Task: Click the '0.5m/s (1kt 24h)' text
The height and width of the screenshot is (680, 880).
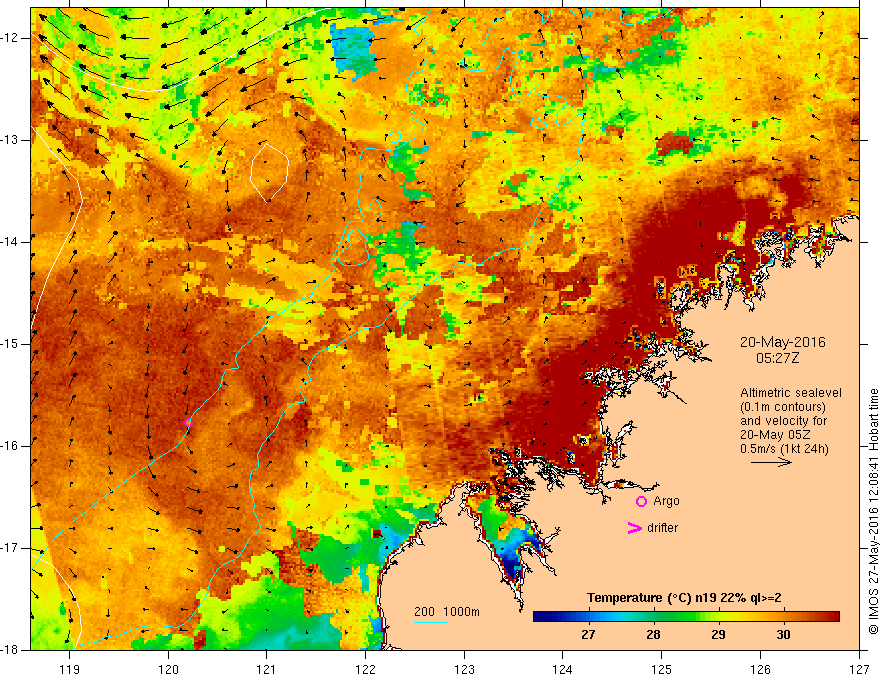Action: point(784,448)
